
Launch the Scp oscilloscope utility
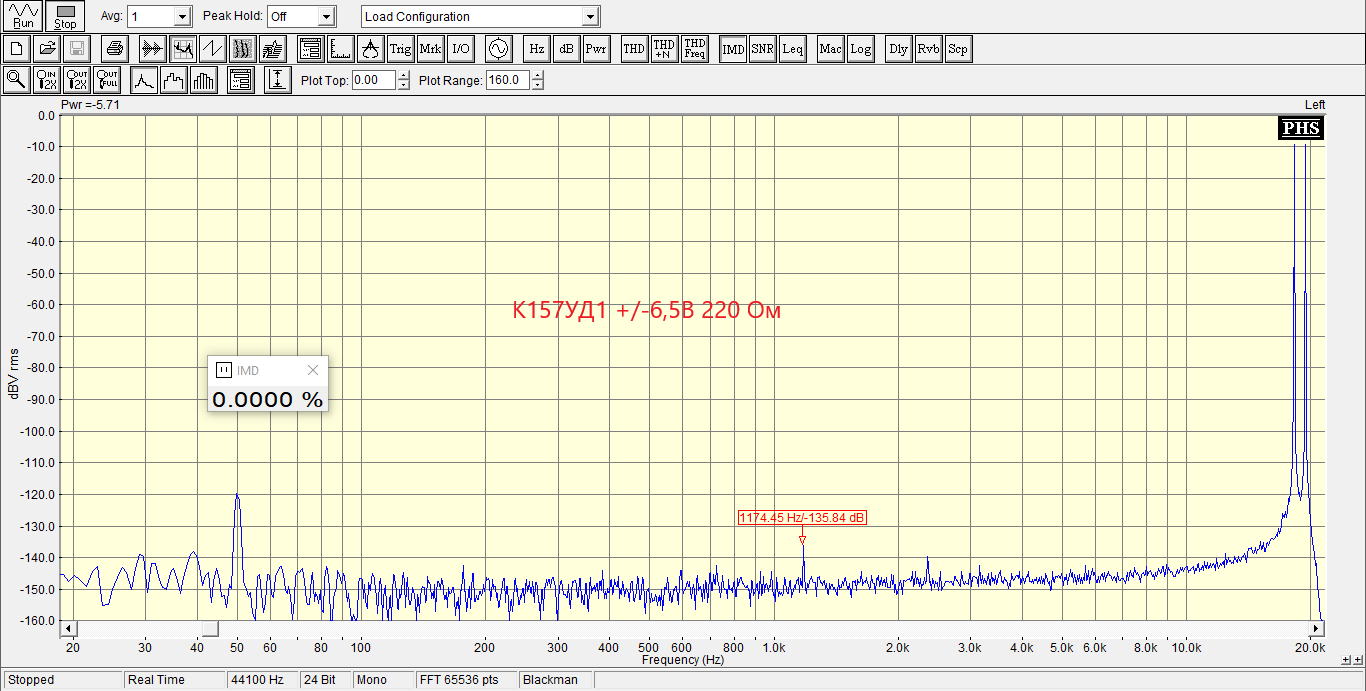pos(957,48)
